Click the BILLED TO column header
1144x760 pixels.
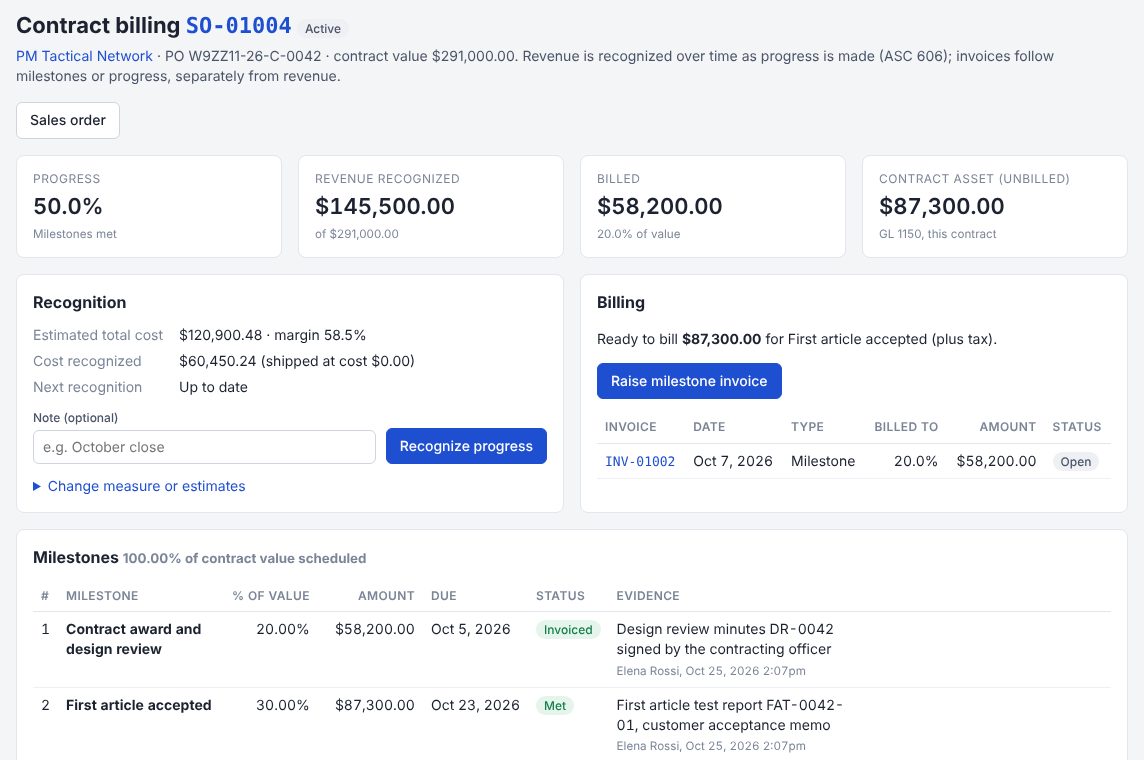click(906, 427)
